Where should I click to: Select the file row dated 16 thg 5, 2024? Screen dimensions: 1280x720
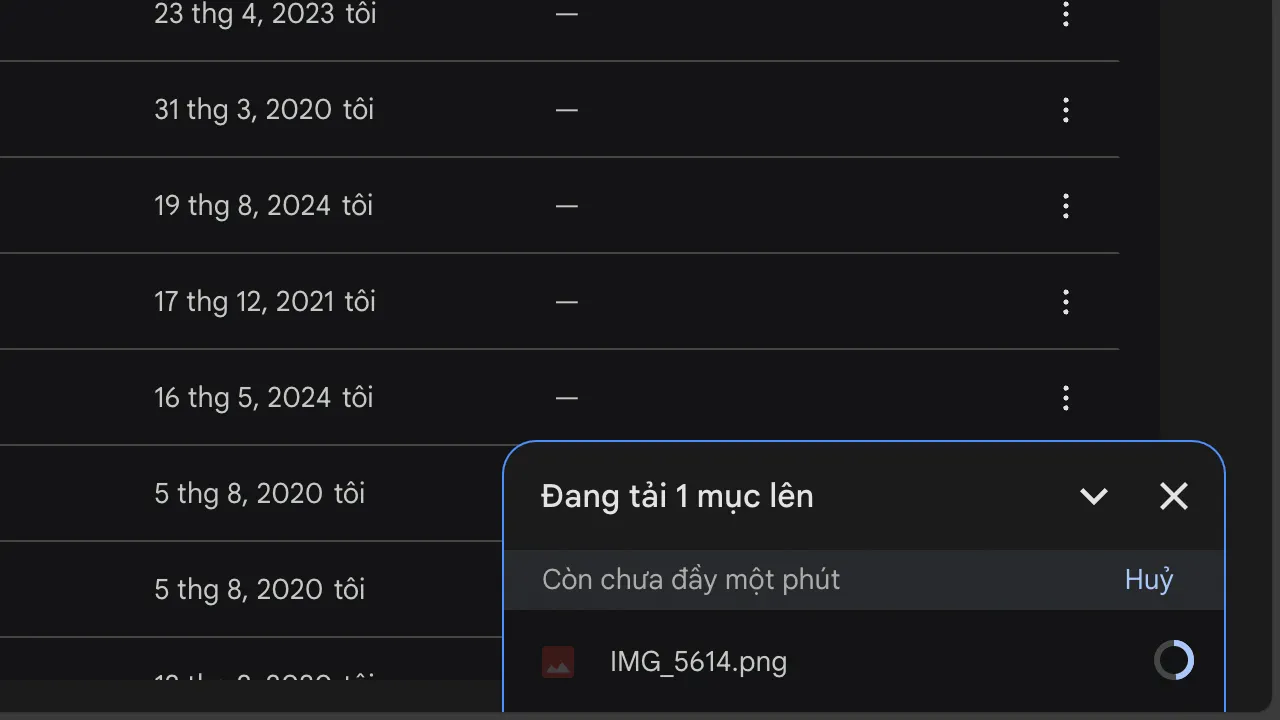coord(263,397)
